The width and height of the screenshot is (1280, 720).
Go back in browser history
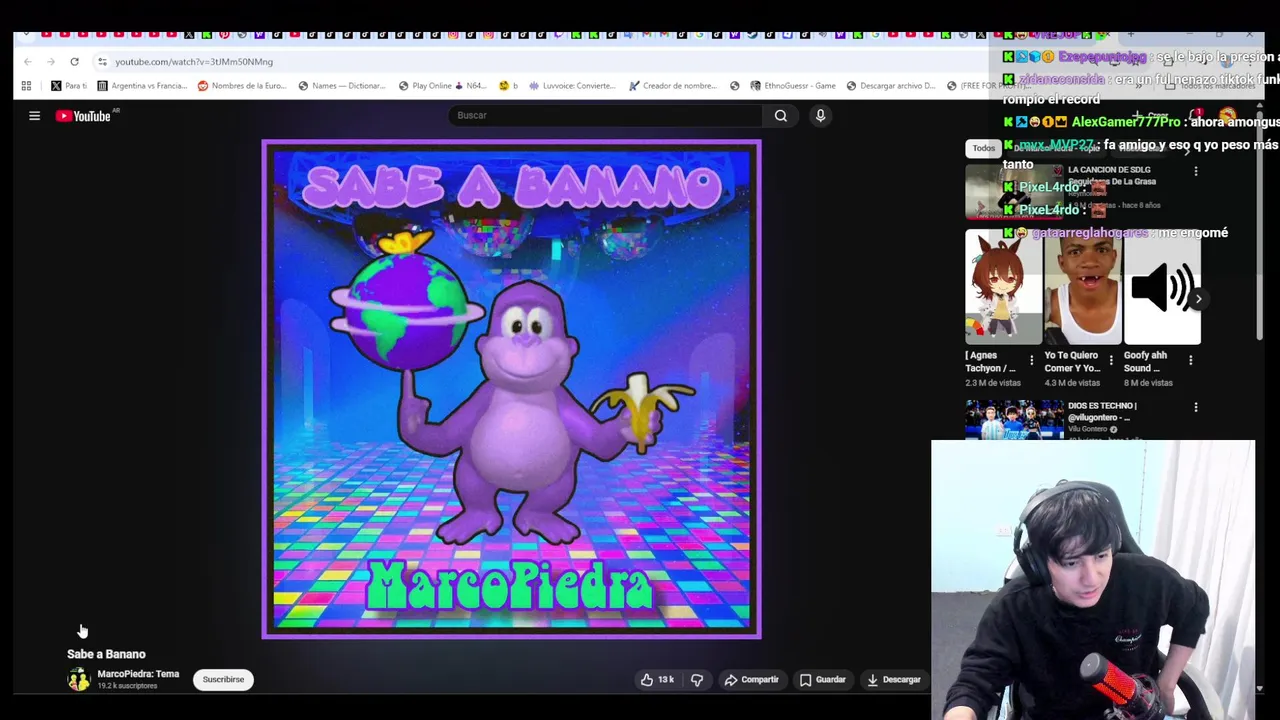[28, 62]
